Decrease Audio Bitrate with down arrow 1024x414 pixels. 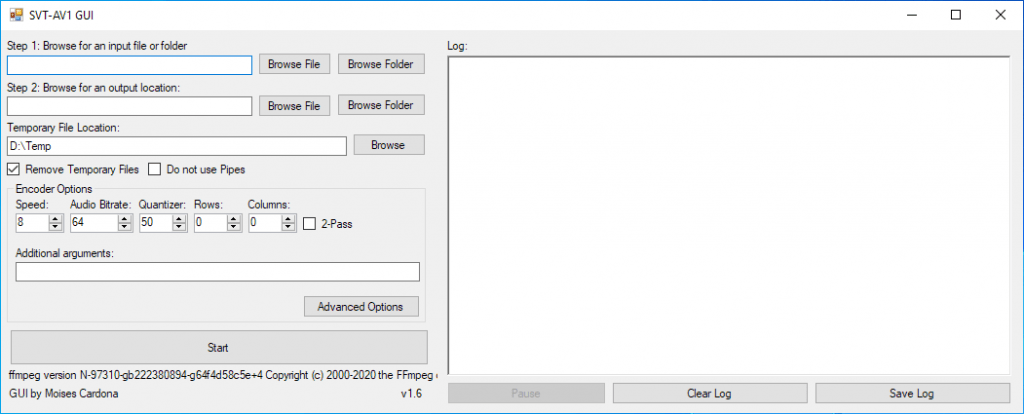[125, 227]
